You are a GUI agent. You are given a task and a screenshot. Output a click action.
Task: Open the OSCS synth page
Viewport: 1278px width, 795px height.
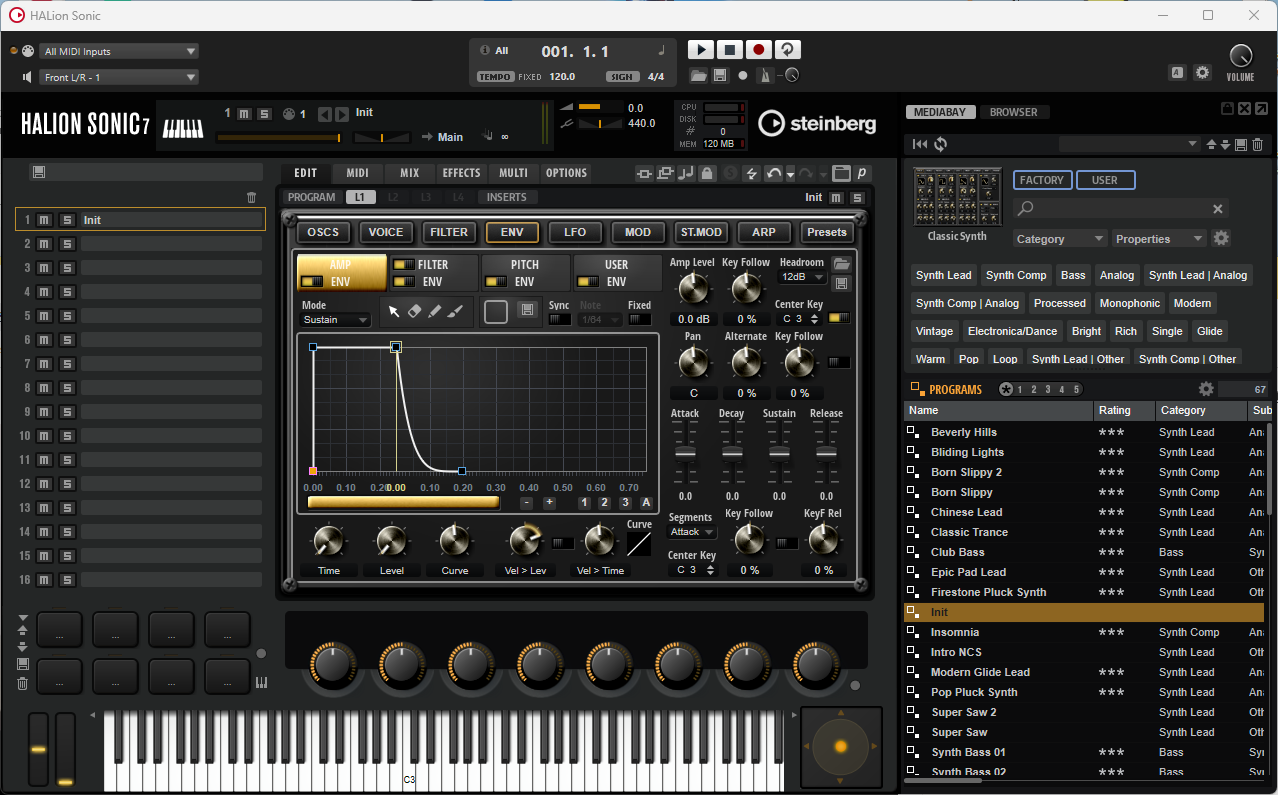click(x=323, y=232)
